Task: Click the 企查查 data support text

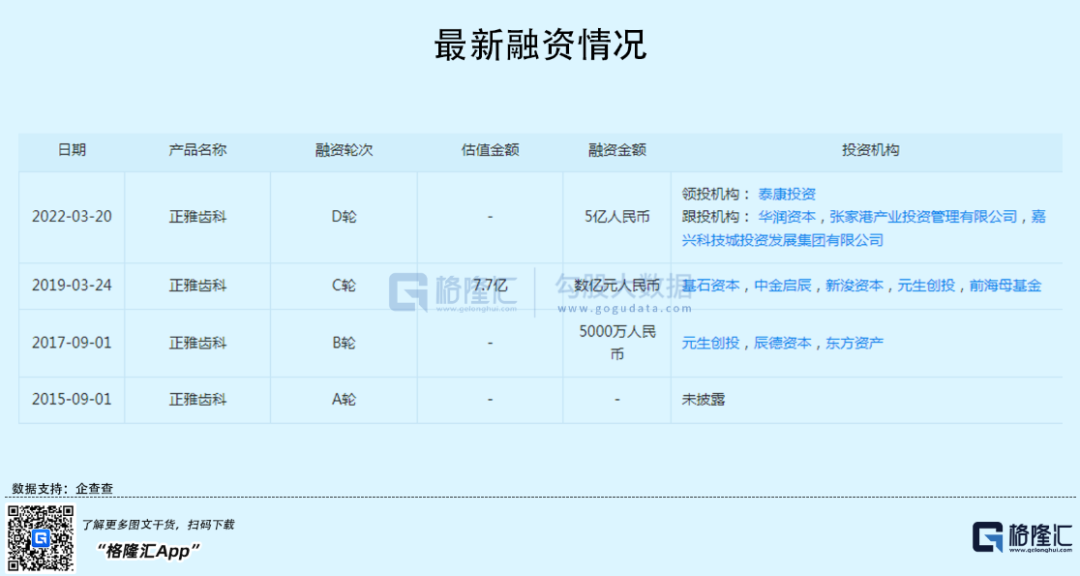Action: coord(95,489)
